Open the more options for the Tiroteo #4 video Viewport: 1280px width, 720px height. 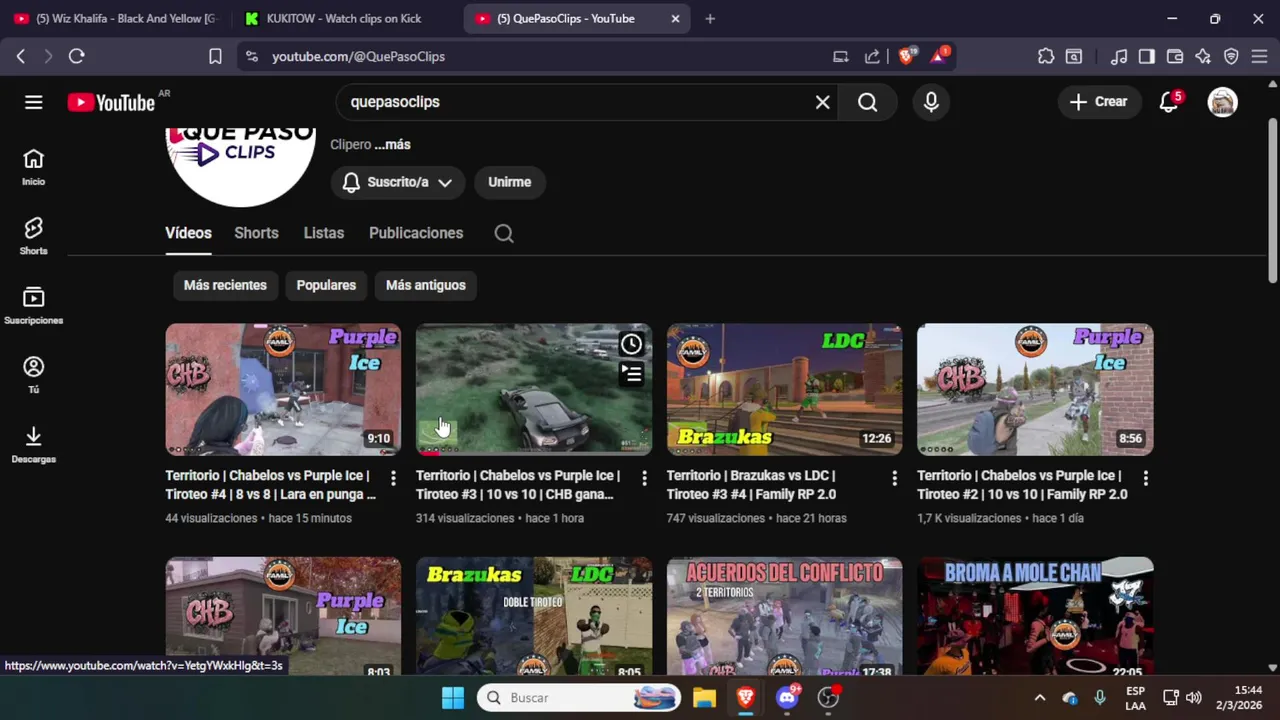pos(393,478)
